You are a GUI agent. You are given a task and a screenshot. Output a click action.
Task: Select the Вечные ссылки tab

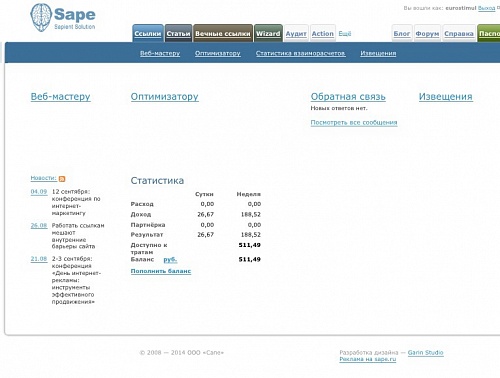[223, 34]
